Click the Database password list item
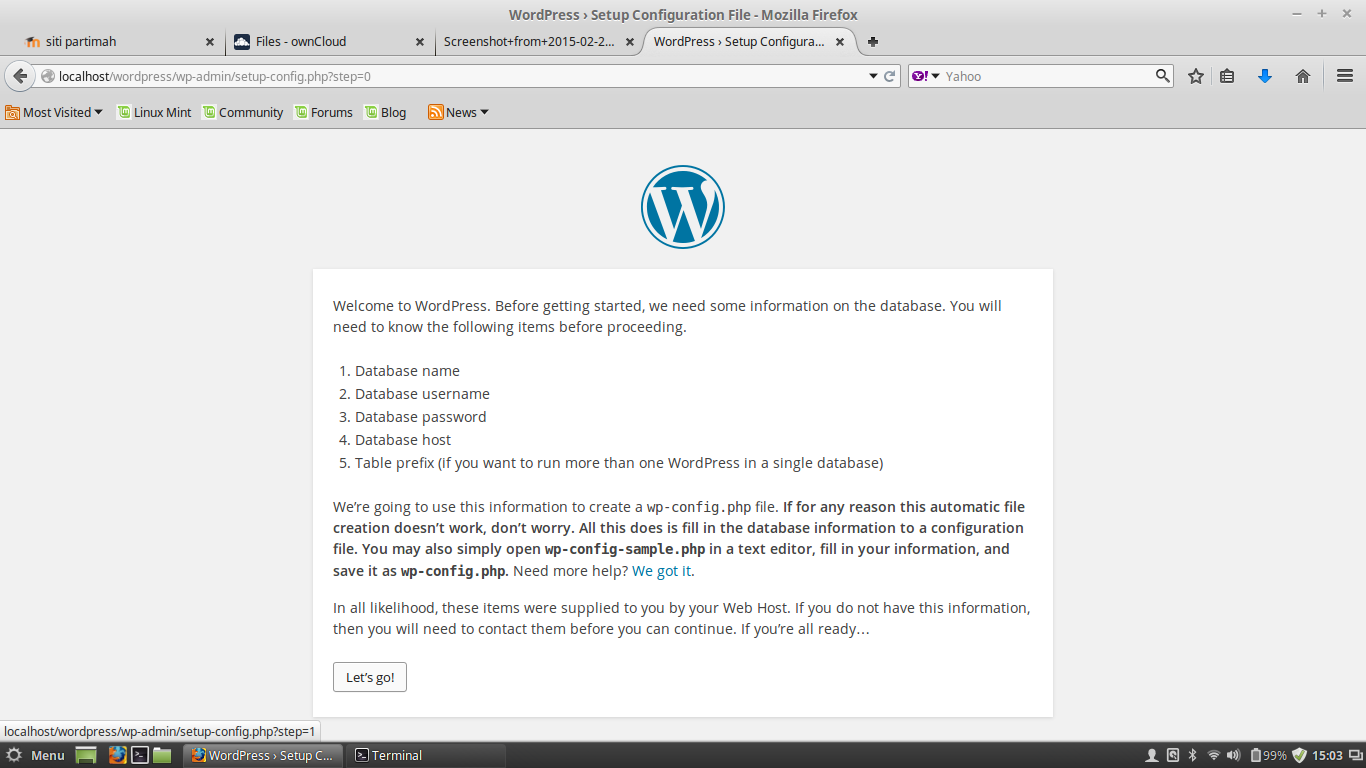Image resolution: width=1366 pixels, height=768 pixels. 421,417
